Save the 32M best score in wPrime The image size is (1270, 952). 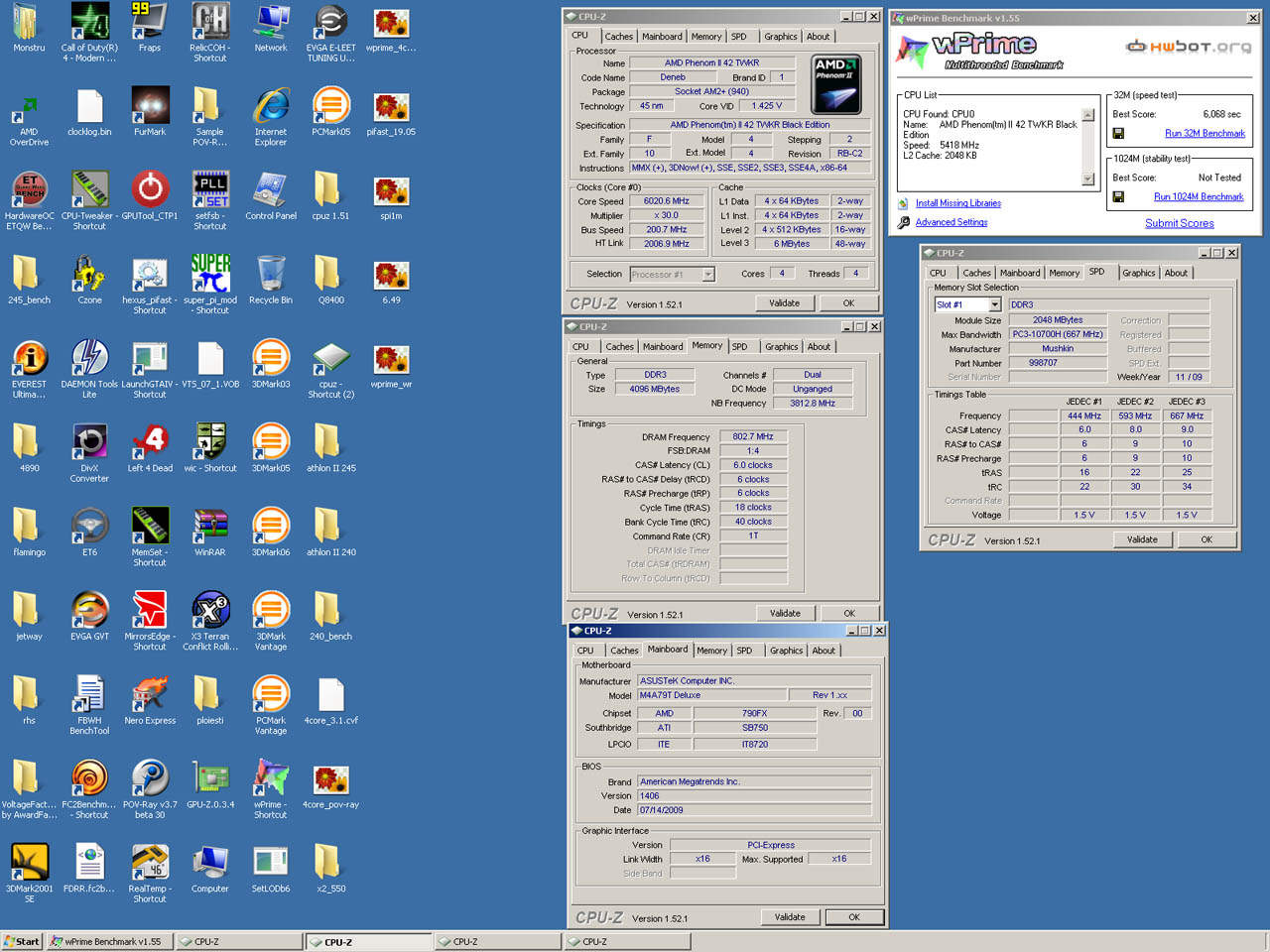(1118, 133)
